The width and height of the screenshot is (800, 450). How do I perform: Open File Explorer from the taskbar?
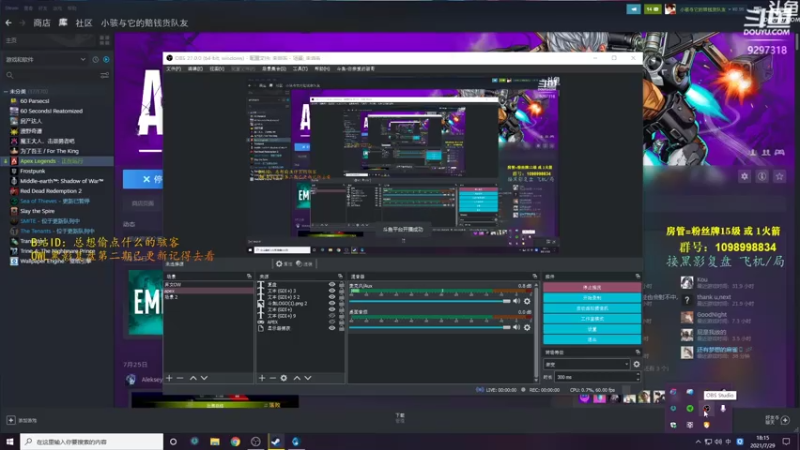[215, 441]
